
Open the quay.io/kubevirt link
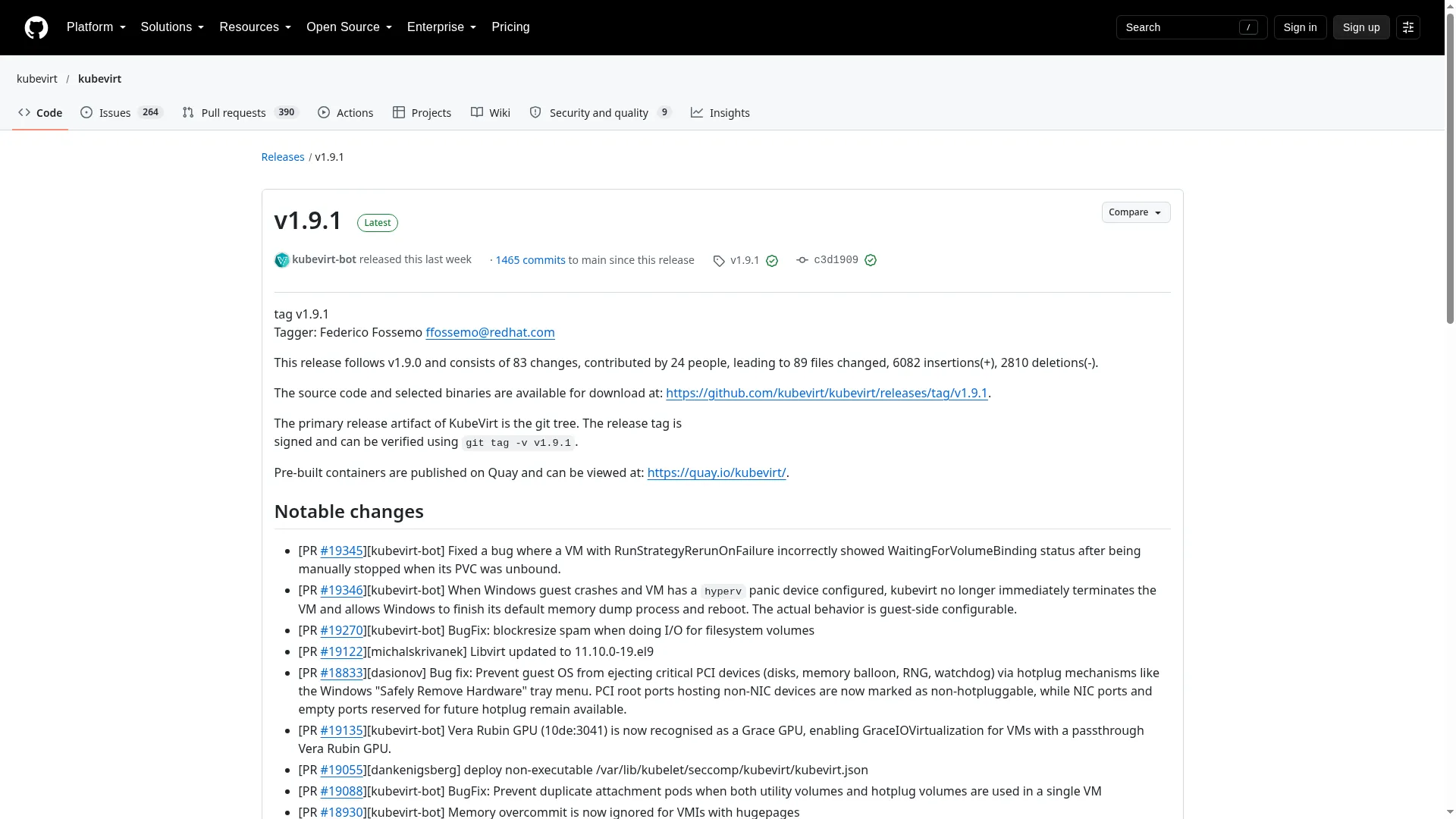pyautogui.click(x=717, y=473)
